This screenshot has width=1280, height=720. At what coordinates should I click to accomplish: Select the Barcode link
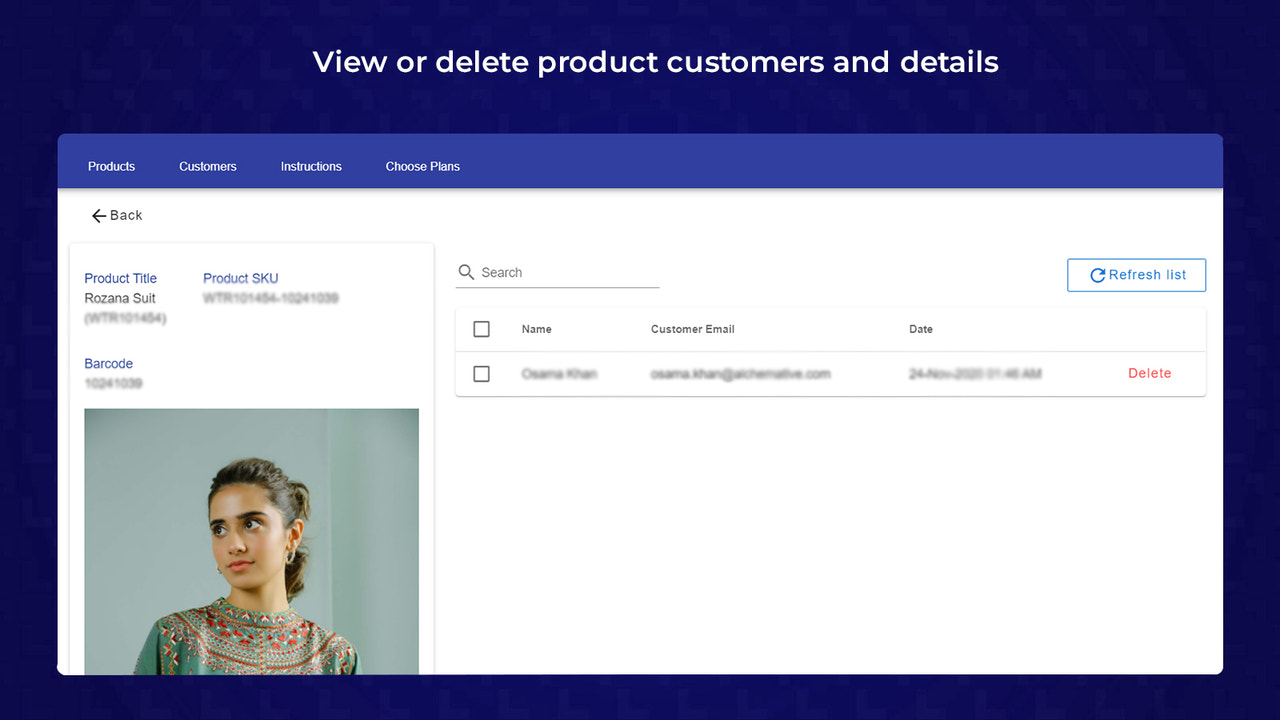108,363
